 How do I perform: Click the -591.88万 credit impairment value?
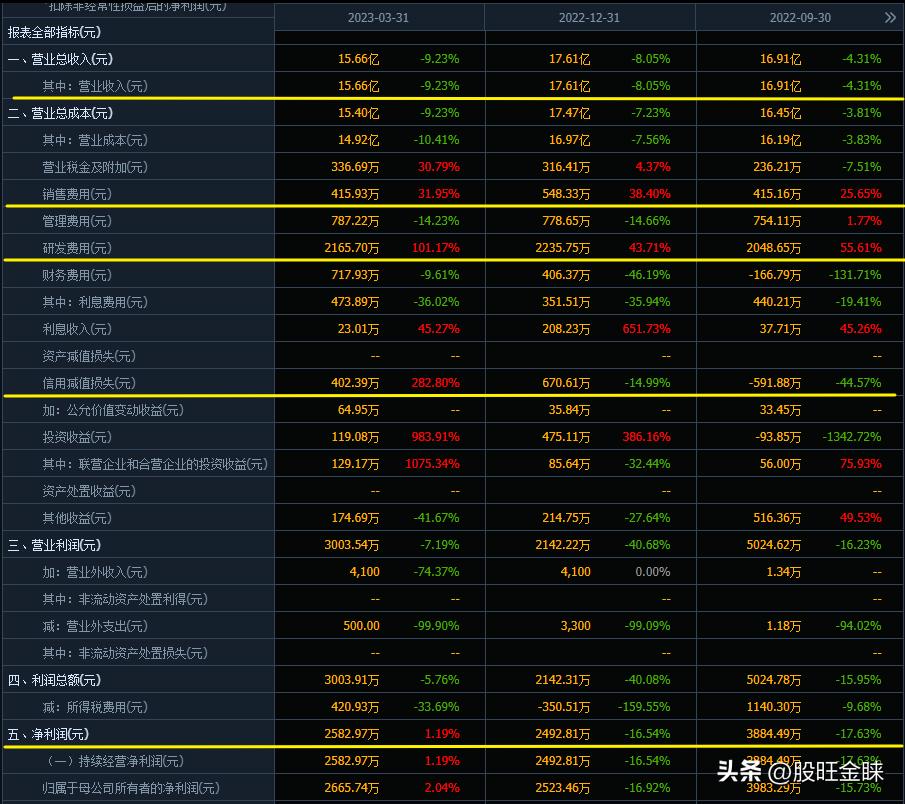[x=775, y=383]
